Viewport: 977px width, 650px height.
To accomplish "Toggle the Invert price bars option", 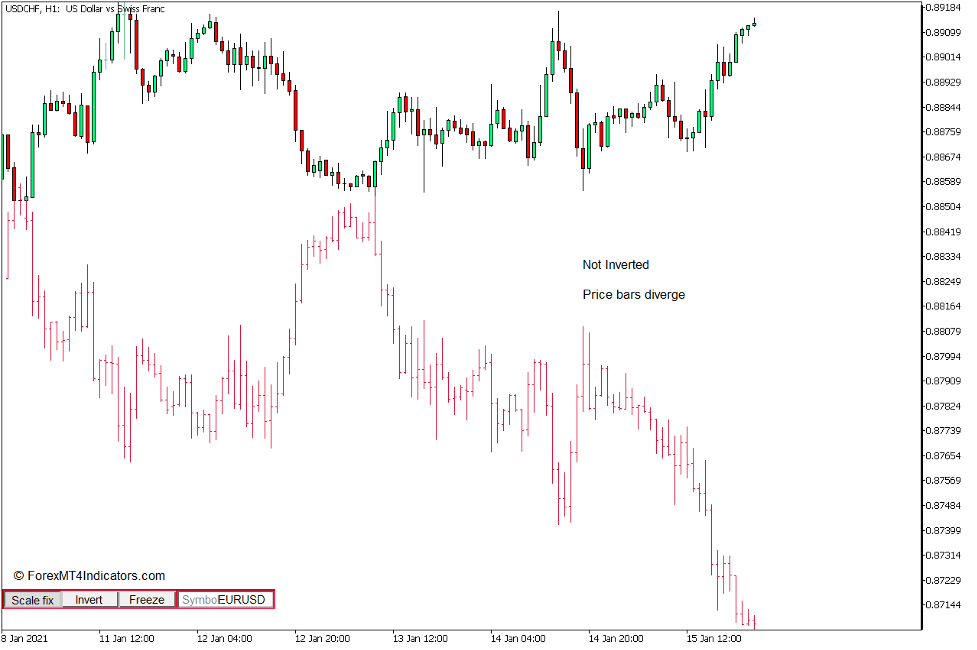I will click(x=88, y=600).
